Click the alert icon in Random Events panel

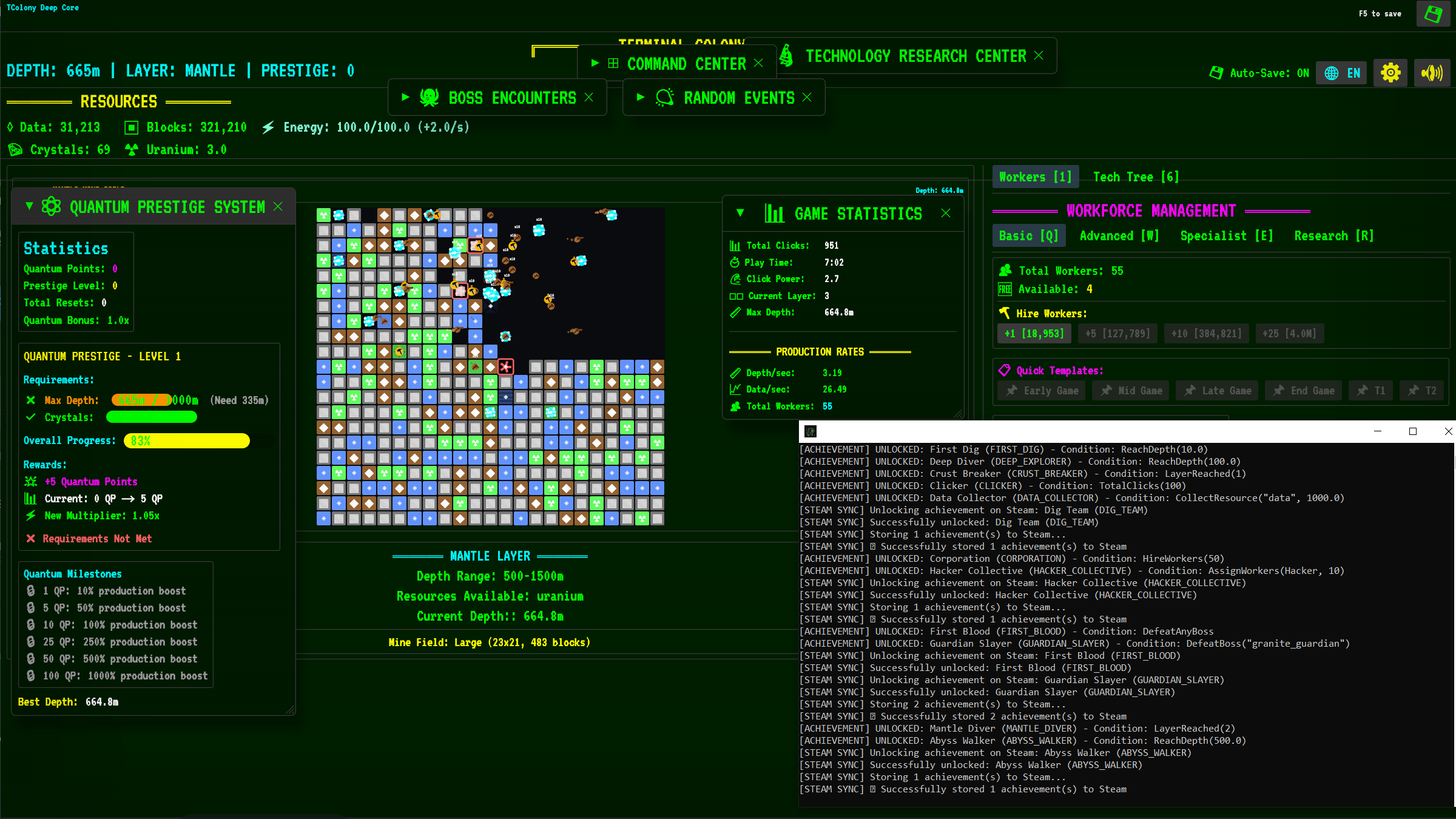(665, 97)
